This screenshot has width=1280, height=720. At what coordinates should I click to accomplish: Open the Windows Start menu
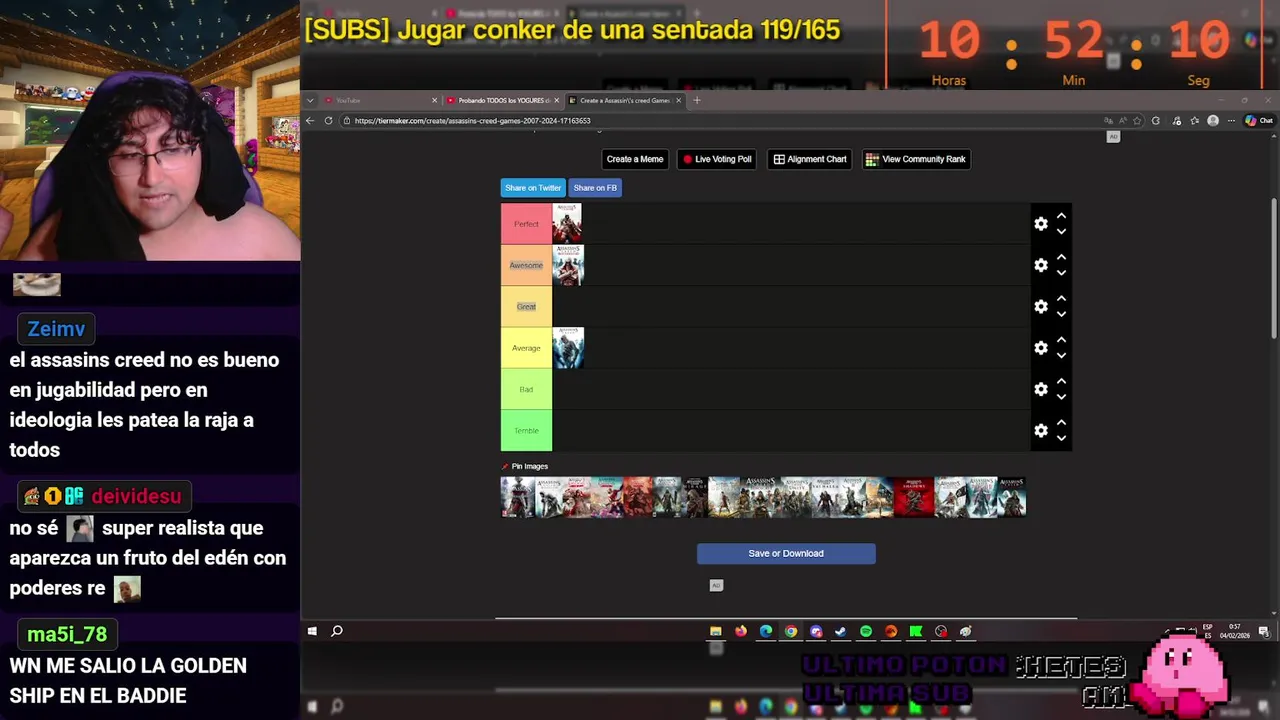point(312,631)
